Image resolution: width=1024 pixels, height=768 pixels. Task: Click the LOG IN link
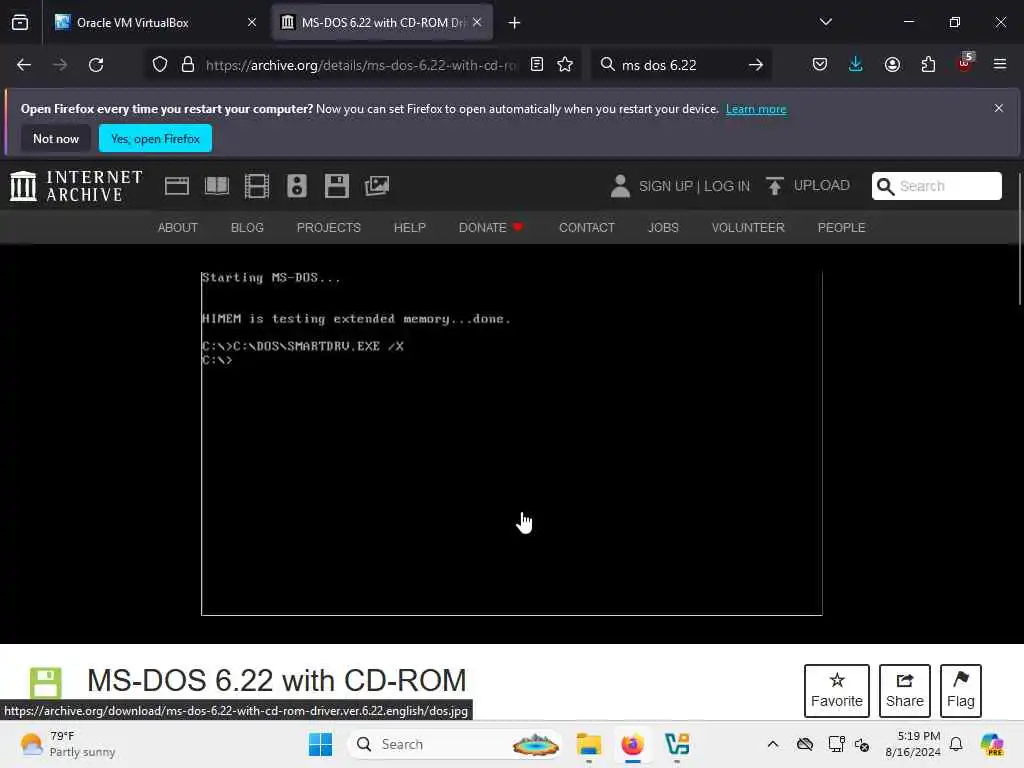[727, 186]
